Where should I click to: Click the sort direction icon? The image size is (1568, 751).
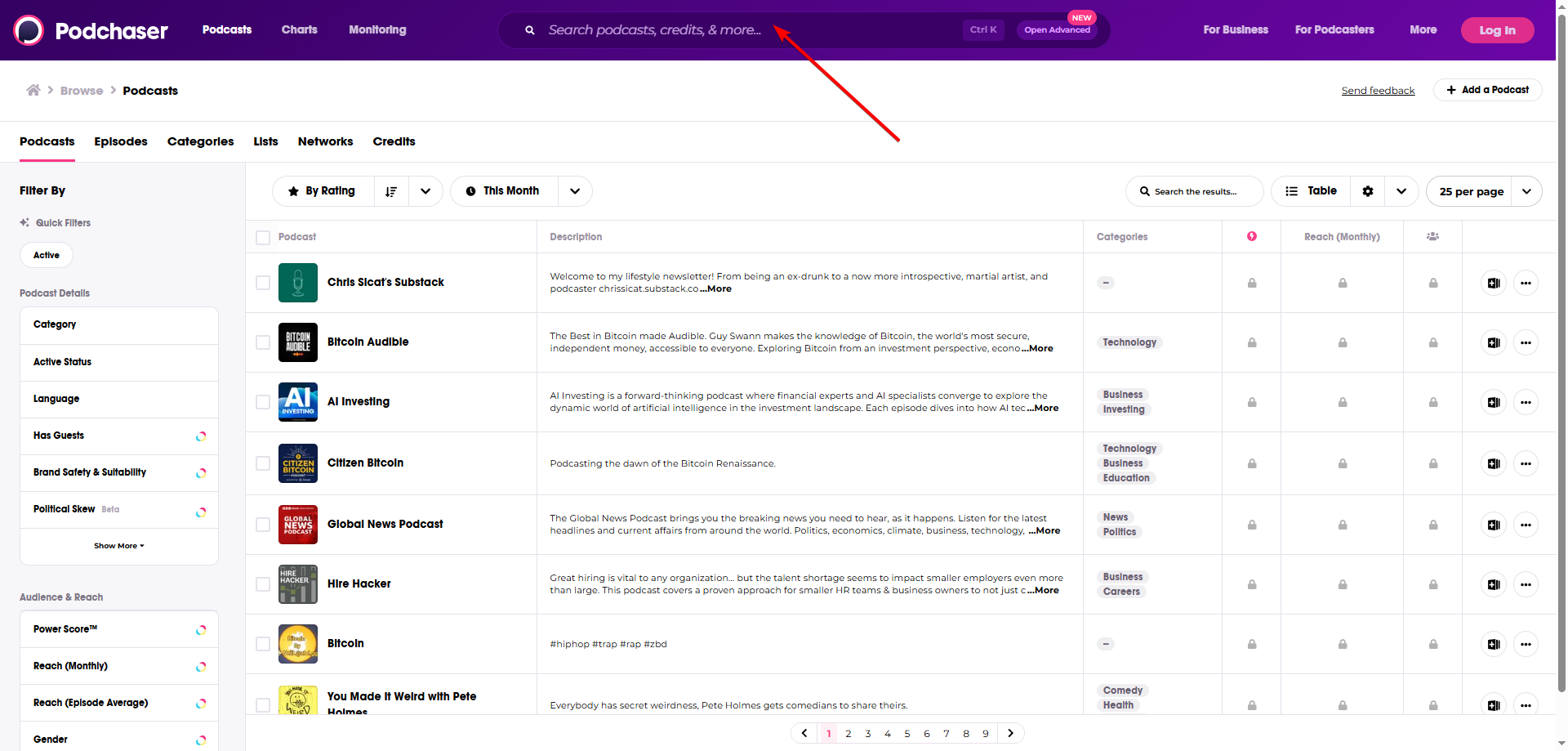391,191
